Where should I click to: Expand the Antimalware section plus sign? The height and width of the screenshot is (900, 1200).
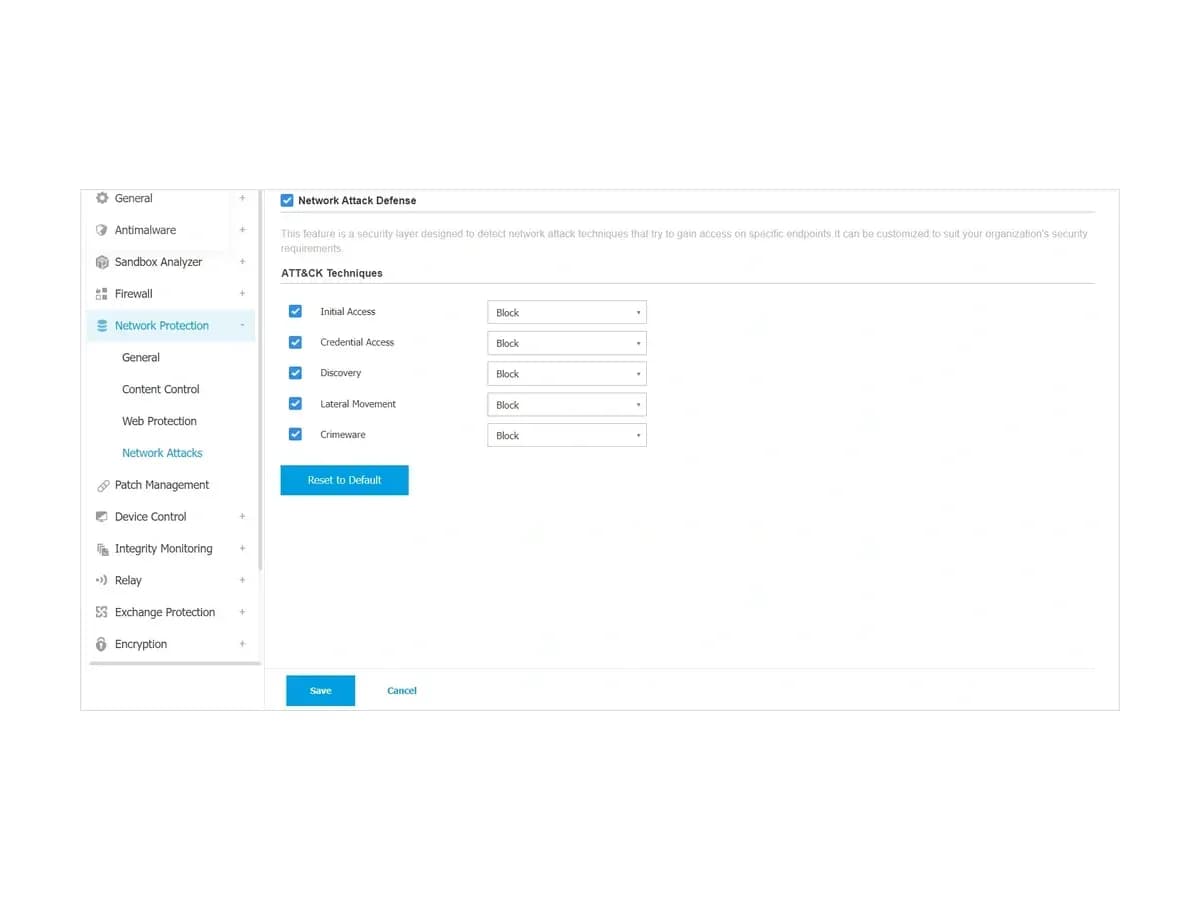click(x=242, y=230)
